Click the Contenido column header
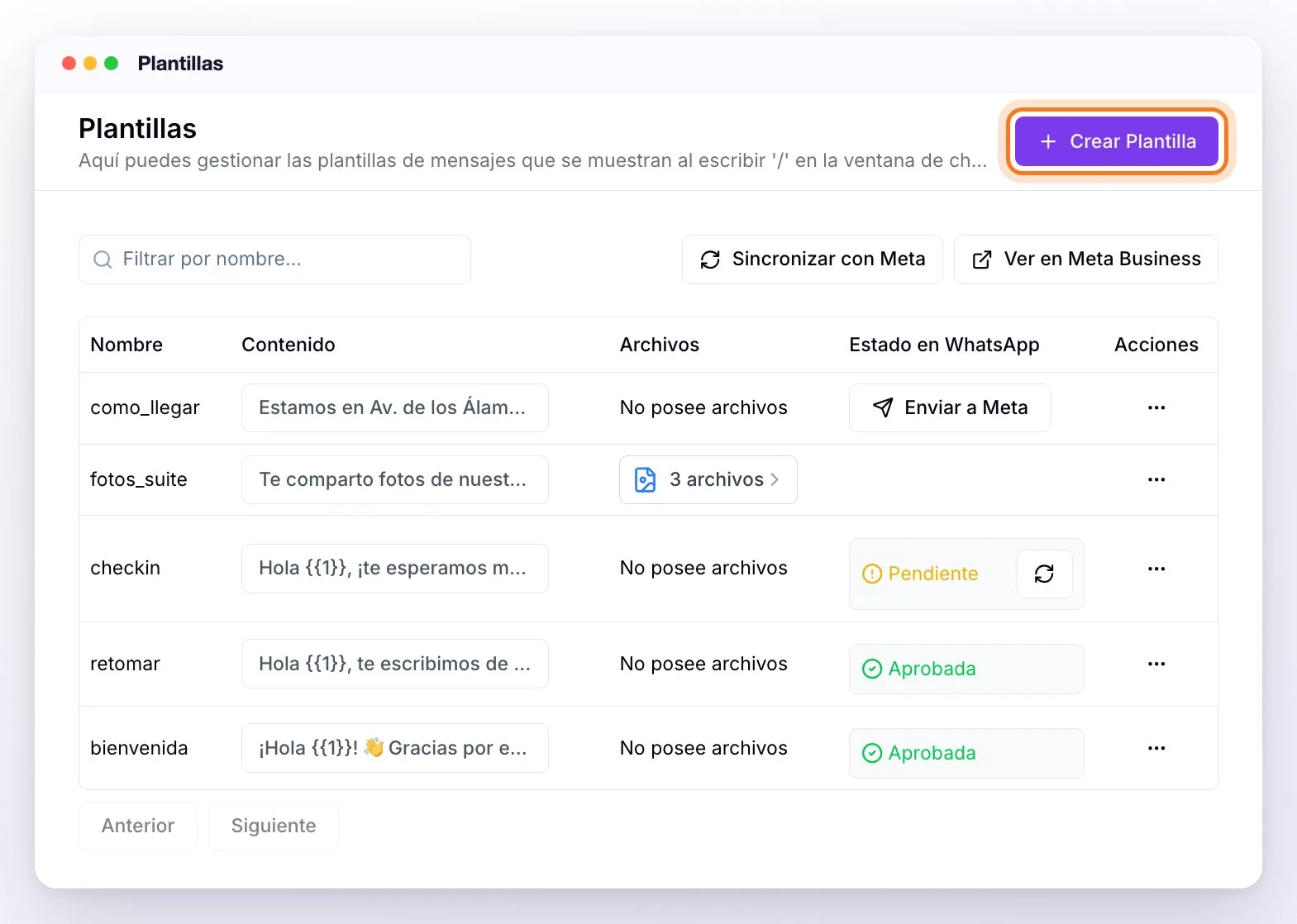The height and width of the screenshot is (924, 1297). (x=288, y=345)
